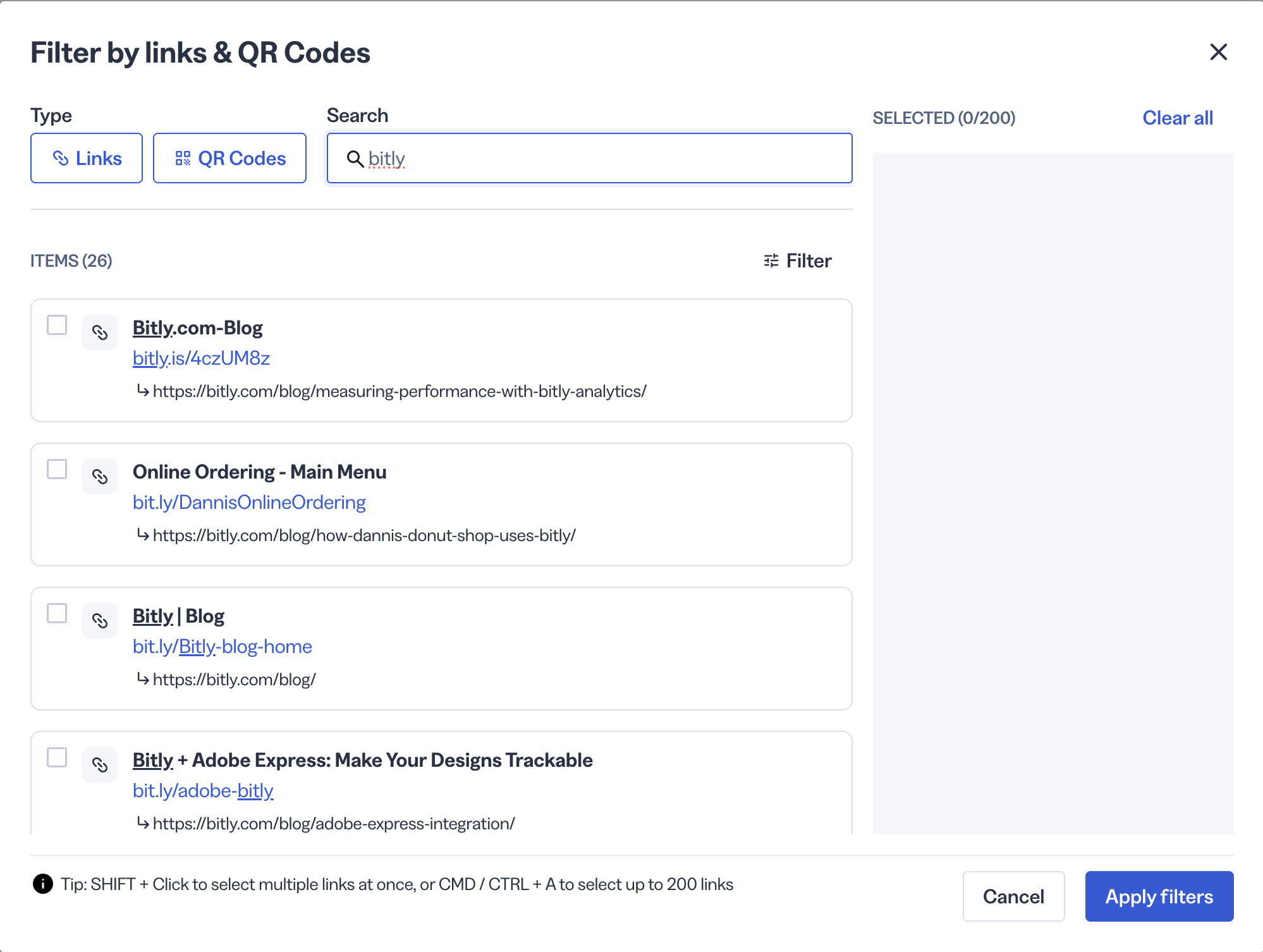Apply the selected filters
This screenshot has height=952, width=1263.
click(x=1159, y=896)
